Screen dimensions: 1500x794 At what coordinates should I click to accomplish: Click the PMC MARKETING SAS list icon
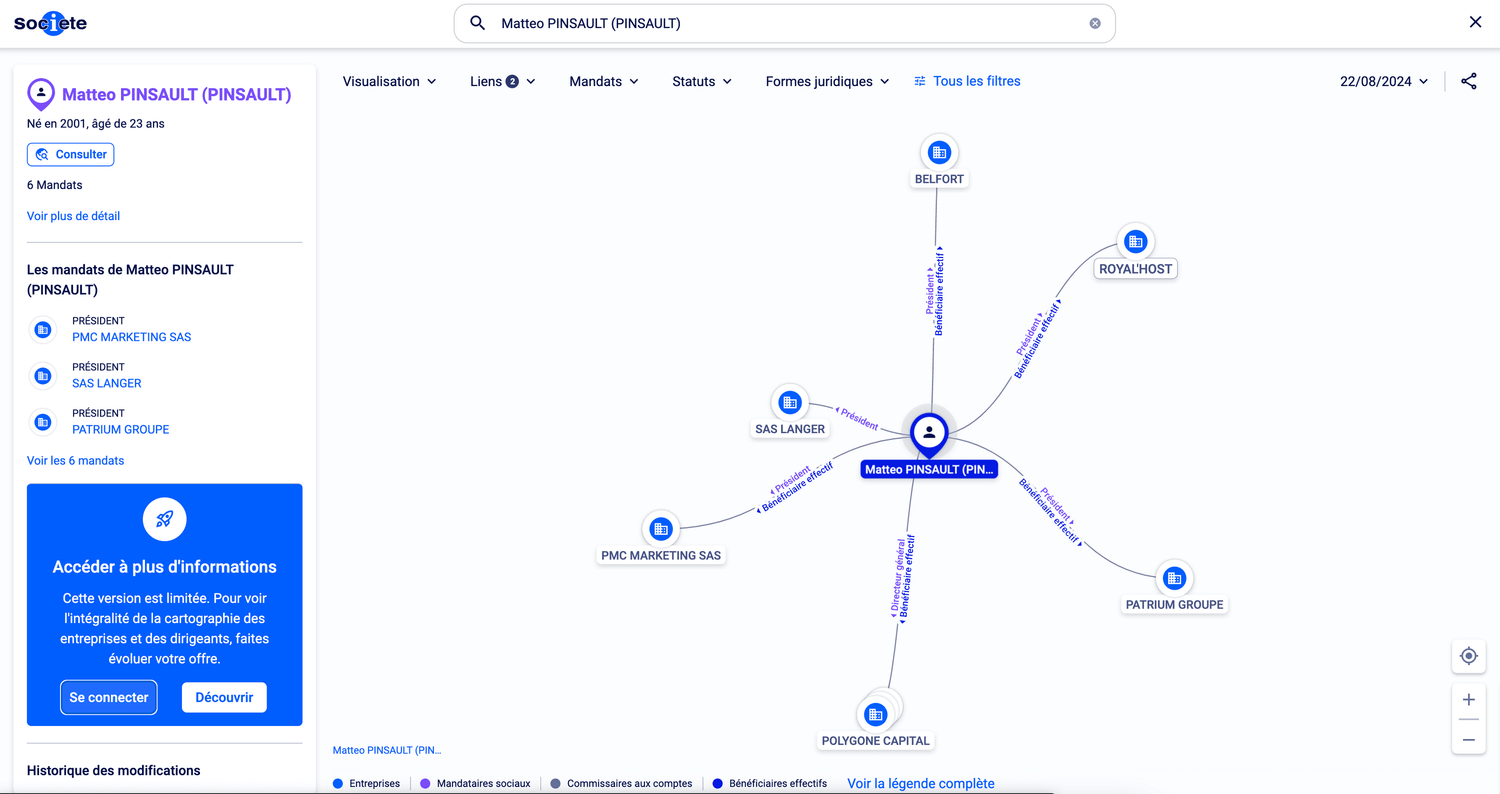[43, 329]
